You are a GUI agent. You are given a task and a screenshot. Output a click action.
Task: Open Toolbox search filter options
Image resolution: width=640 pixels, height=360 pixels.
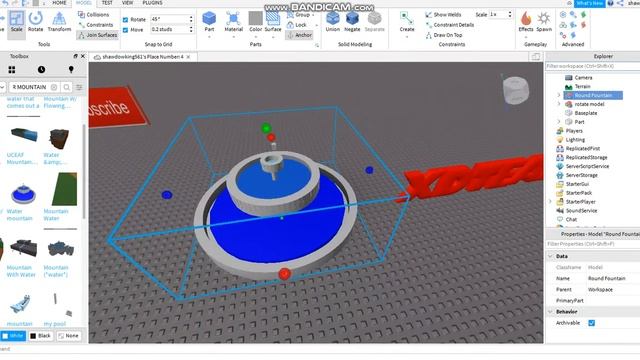pos(79,87)
